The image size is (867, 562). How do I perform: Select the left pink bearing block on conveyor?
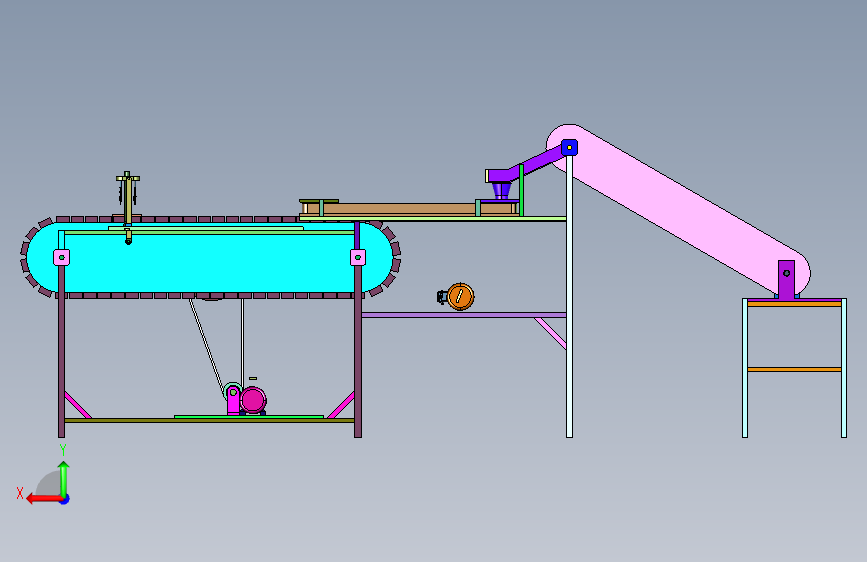[x=61, y=257]
